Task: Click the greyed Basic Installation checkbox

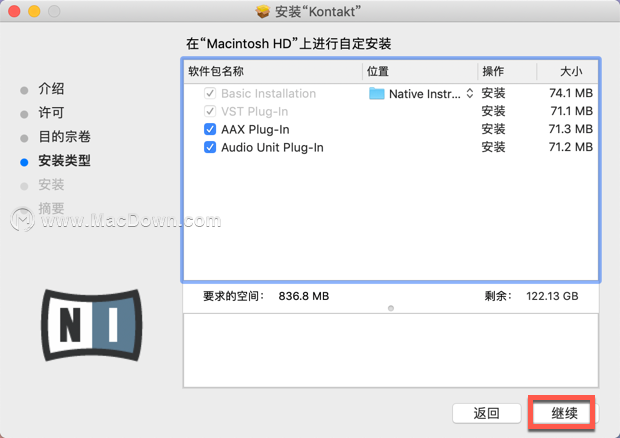Action: 210,93
